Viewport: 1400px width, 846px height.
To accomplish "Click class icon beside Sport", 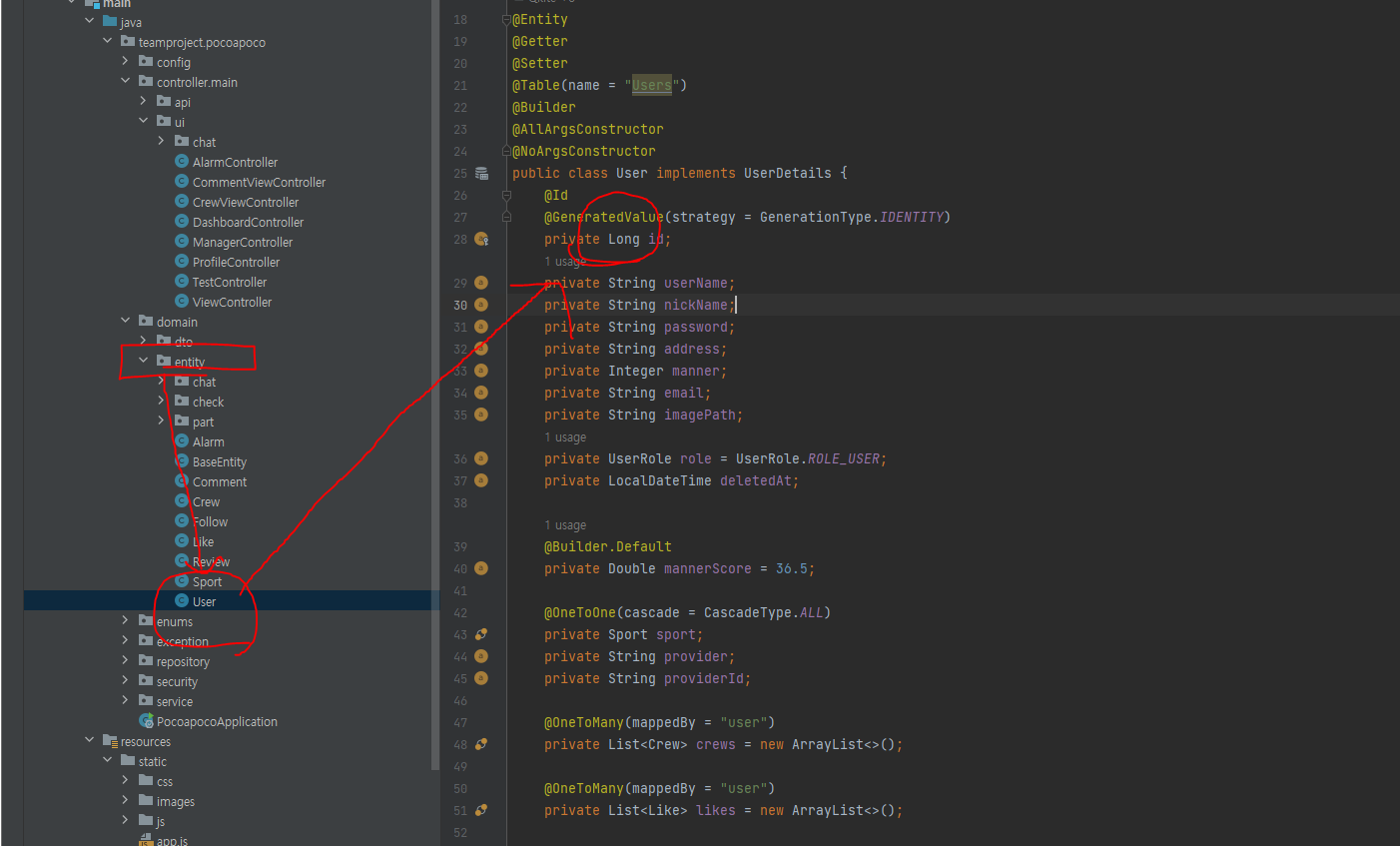I will pyautogui.click(x=182, y=580).
